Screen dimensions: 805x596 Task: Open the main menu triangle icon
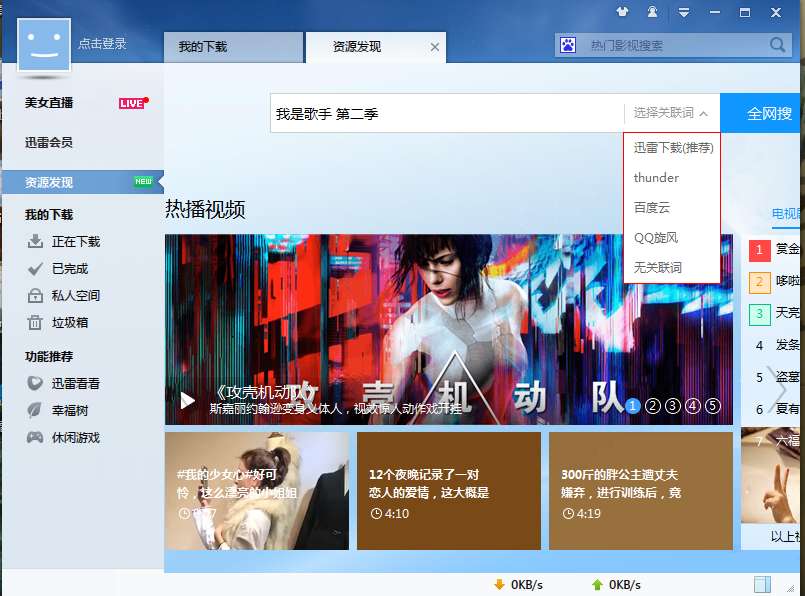tap(684, 12)
